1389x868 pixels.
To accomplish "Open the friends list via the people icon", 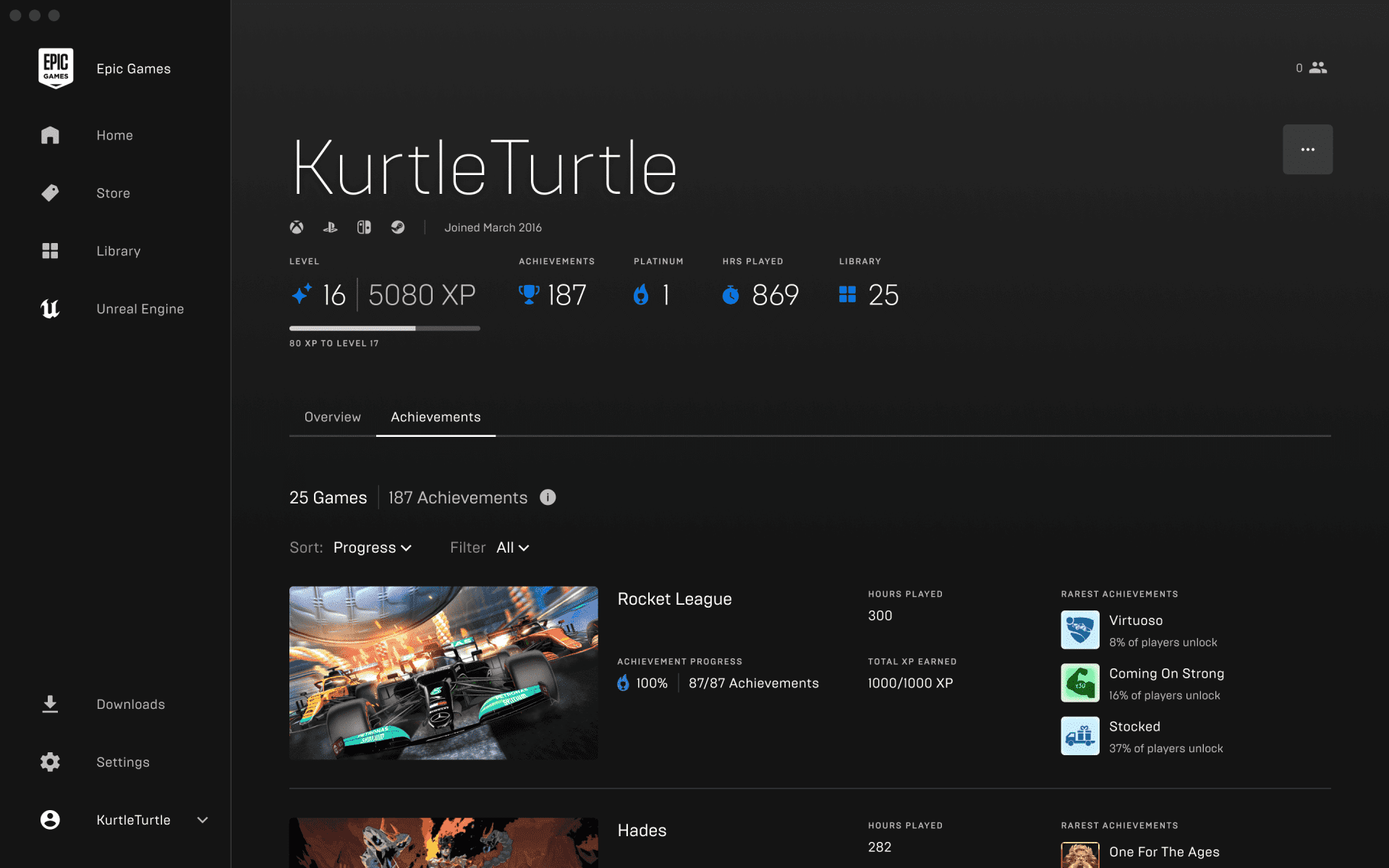I will pyautogui.click(x=1318, y=67).
